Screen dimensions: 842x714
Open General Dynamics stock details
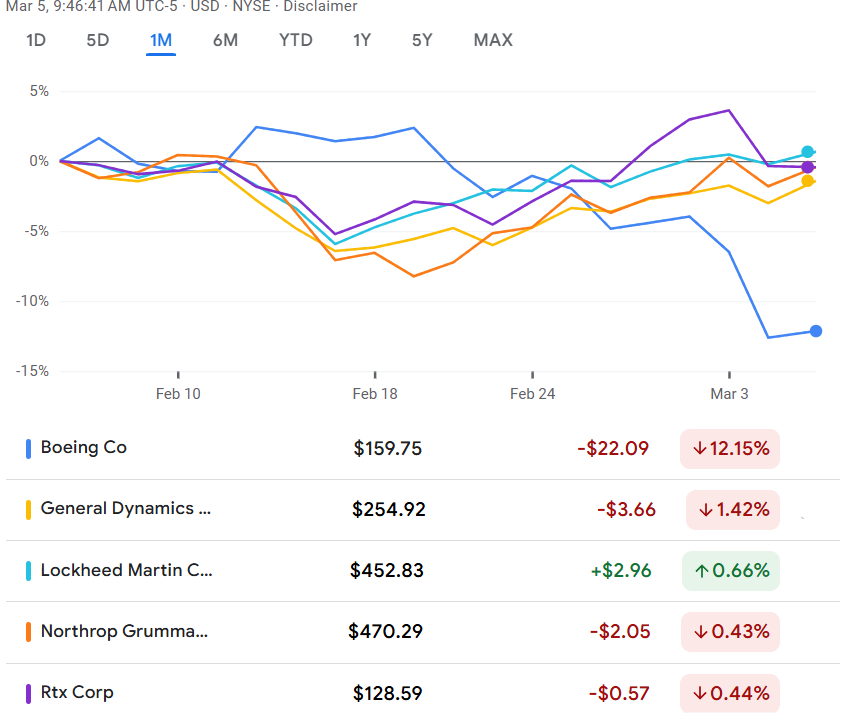pos(126,509)
